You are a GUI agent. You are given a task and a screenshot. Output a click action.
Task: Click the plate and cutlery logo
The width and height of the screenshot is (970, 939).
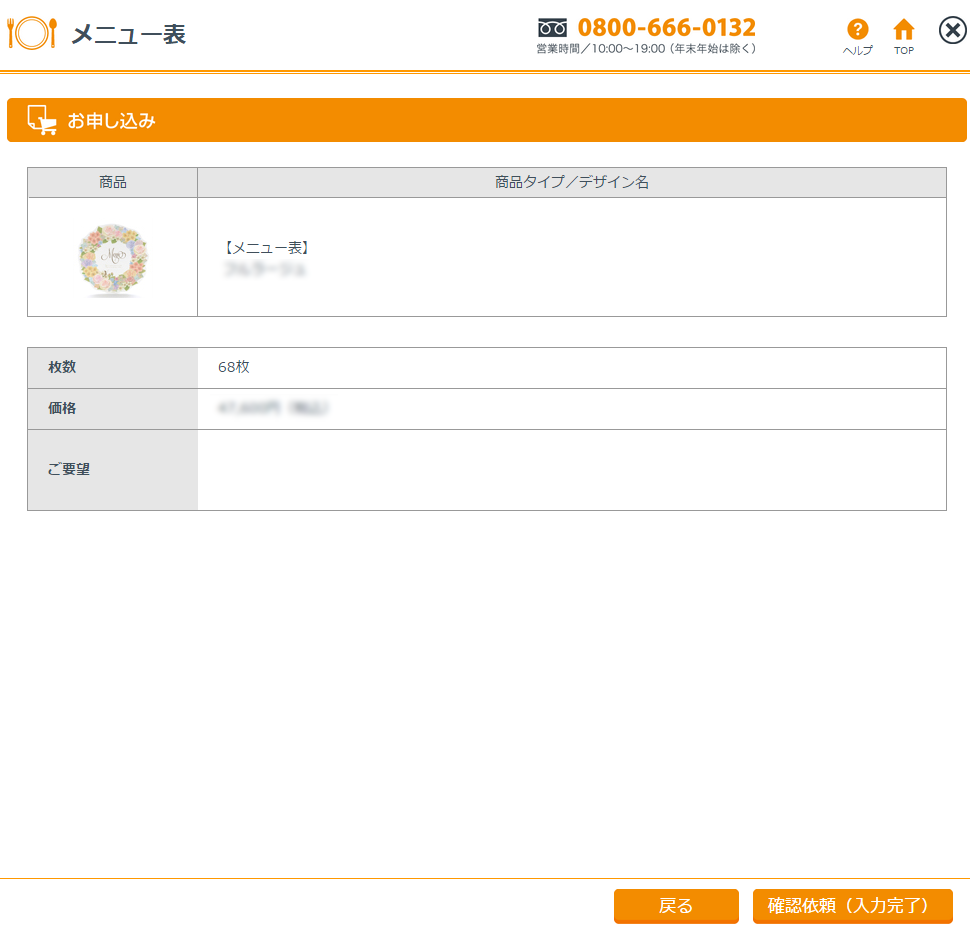pos(32,33)
